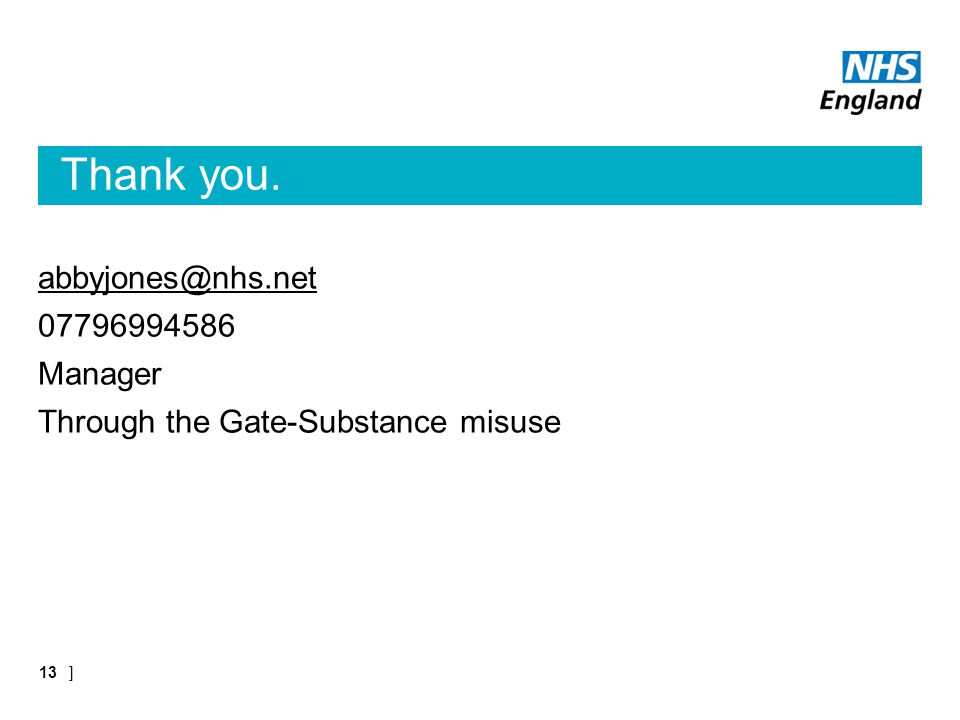
Task: Click the Through the Gate-Substance misuse line
Action: pyautogui.click(x=299, y=422)
